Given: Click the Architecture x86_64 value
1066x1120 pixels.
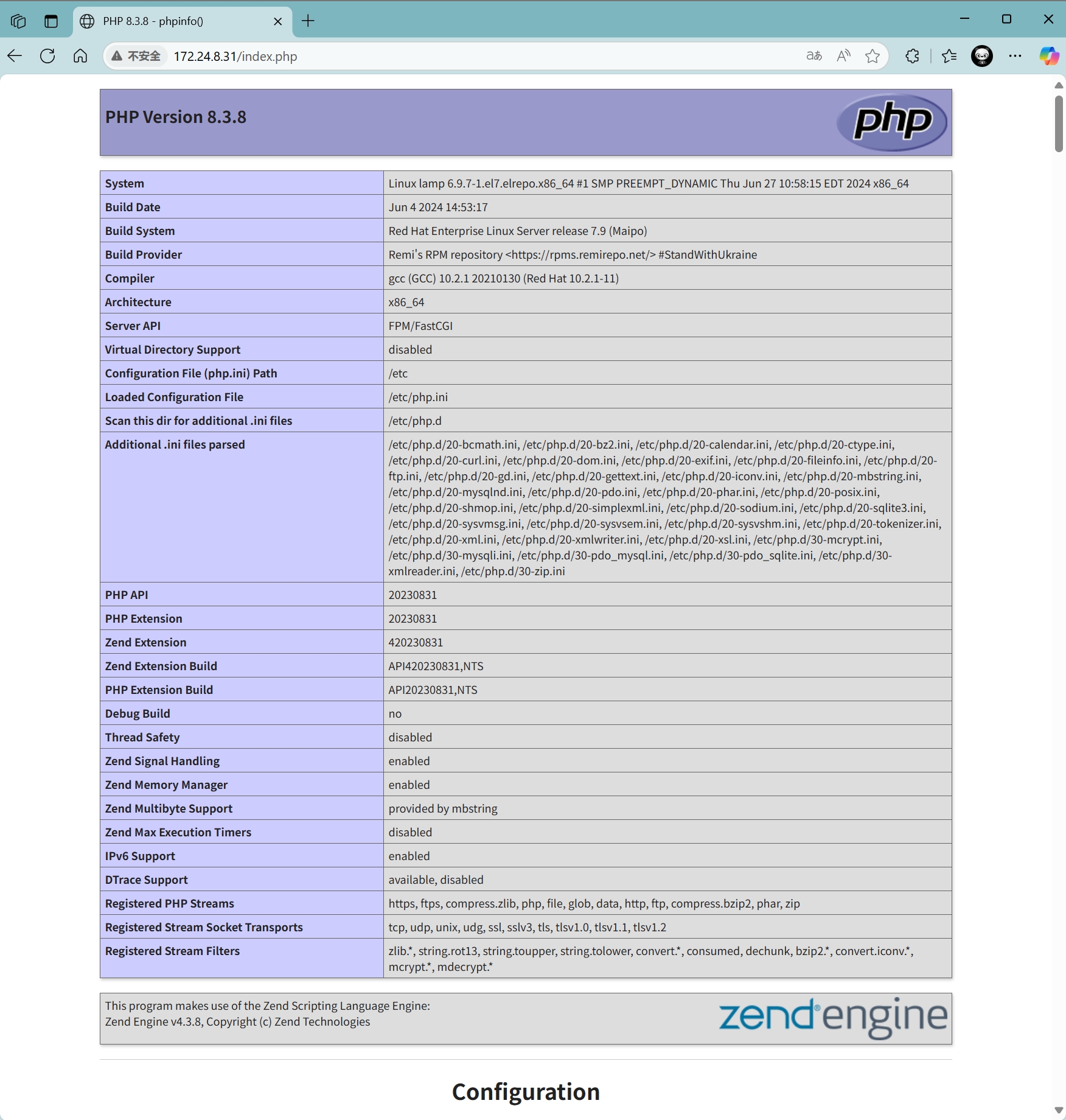Looking at the screenshot, I should point(406,302).
